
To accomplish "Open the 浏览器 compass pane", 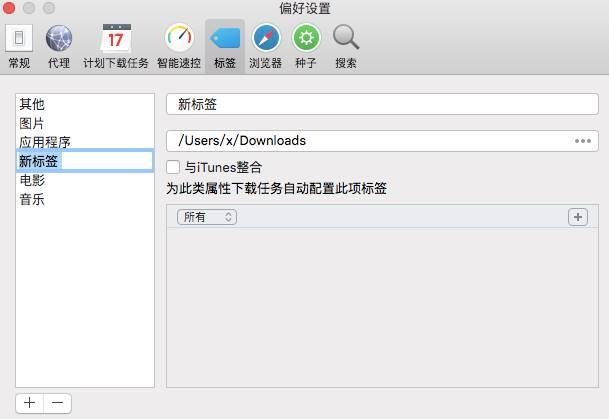I will 266,46.
